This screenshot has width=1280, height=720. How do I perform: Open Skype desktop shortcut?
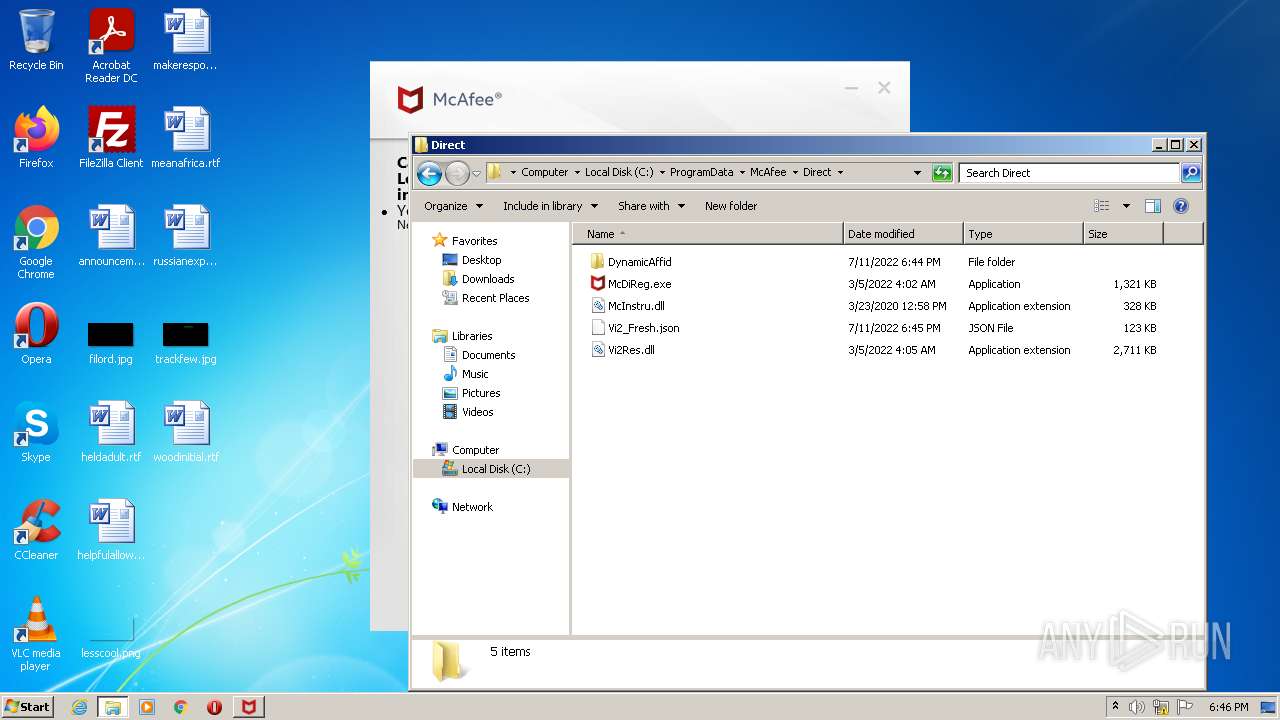36,432
